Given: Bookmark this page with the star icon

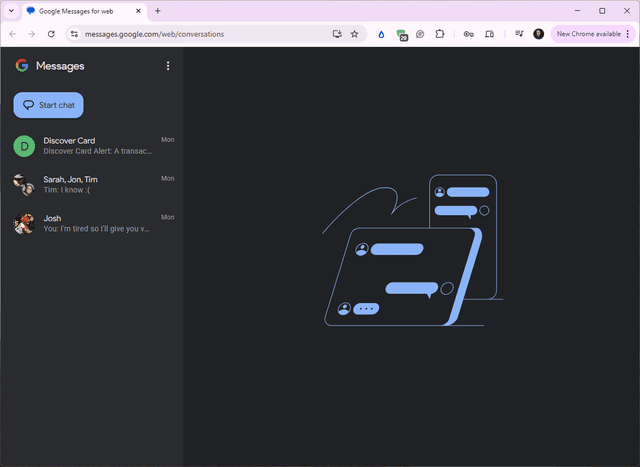Looking at the screenshot, I should coord(354,33).
